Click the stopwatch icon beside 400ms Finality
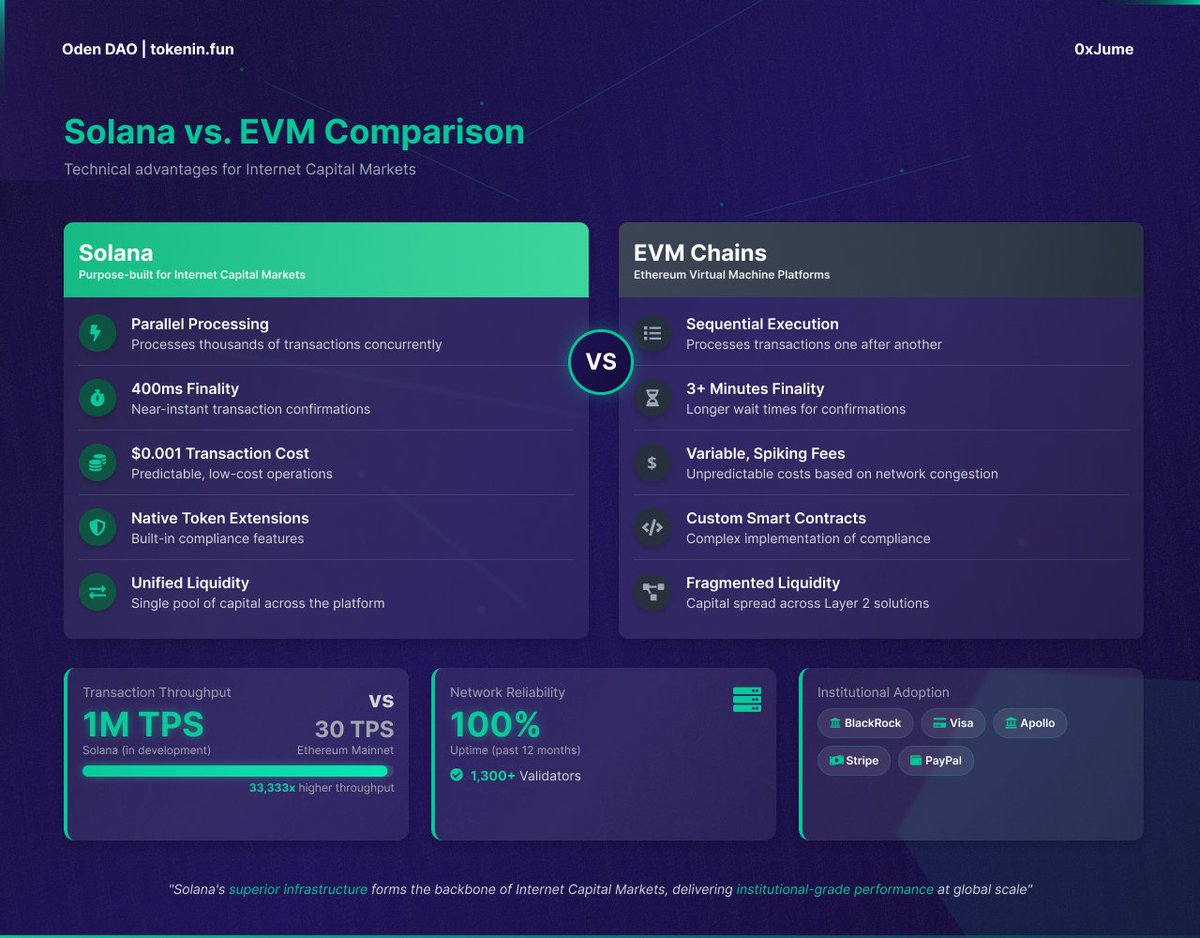The height and width of the screenshot is (938, 1200). [x=97, y=398]
